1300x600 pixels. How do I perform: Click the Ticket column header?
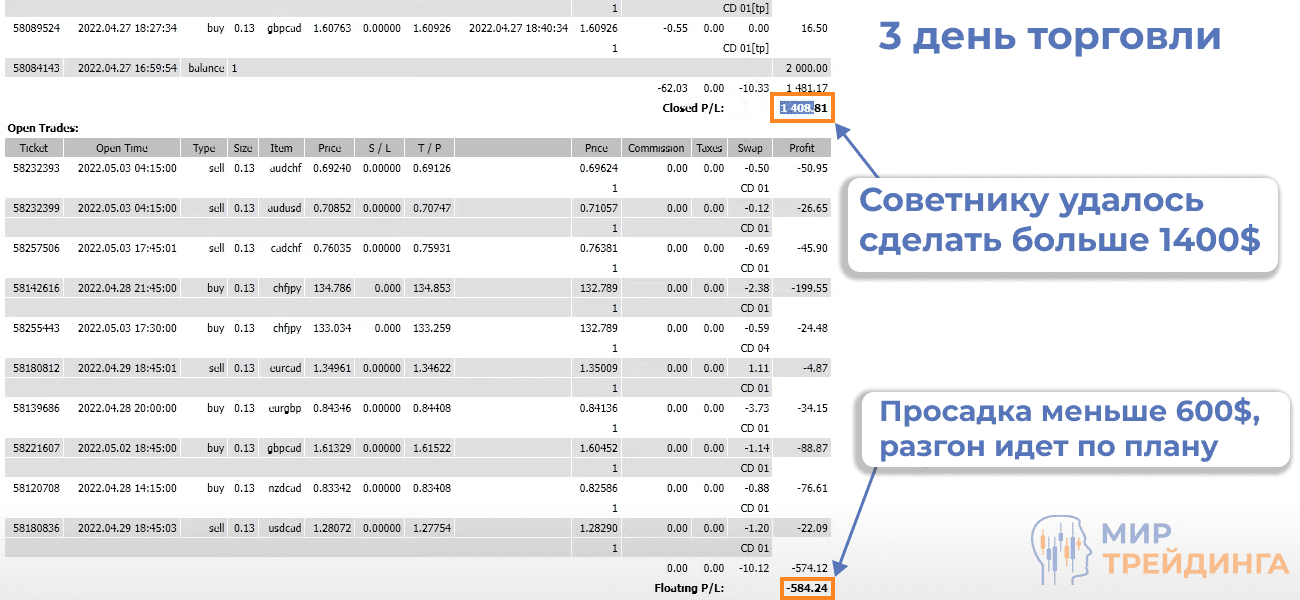[33, 147]
